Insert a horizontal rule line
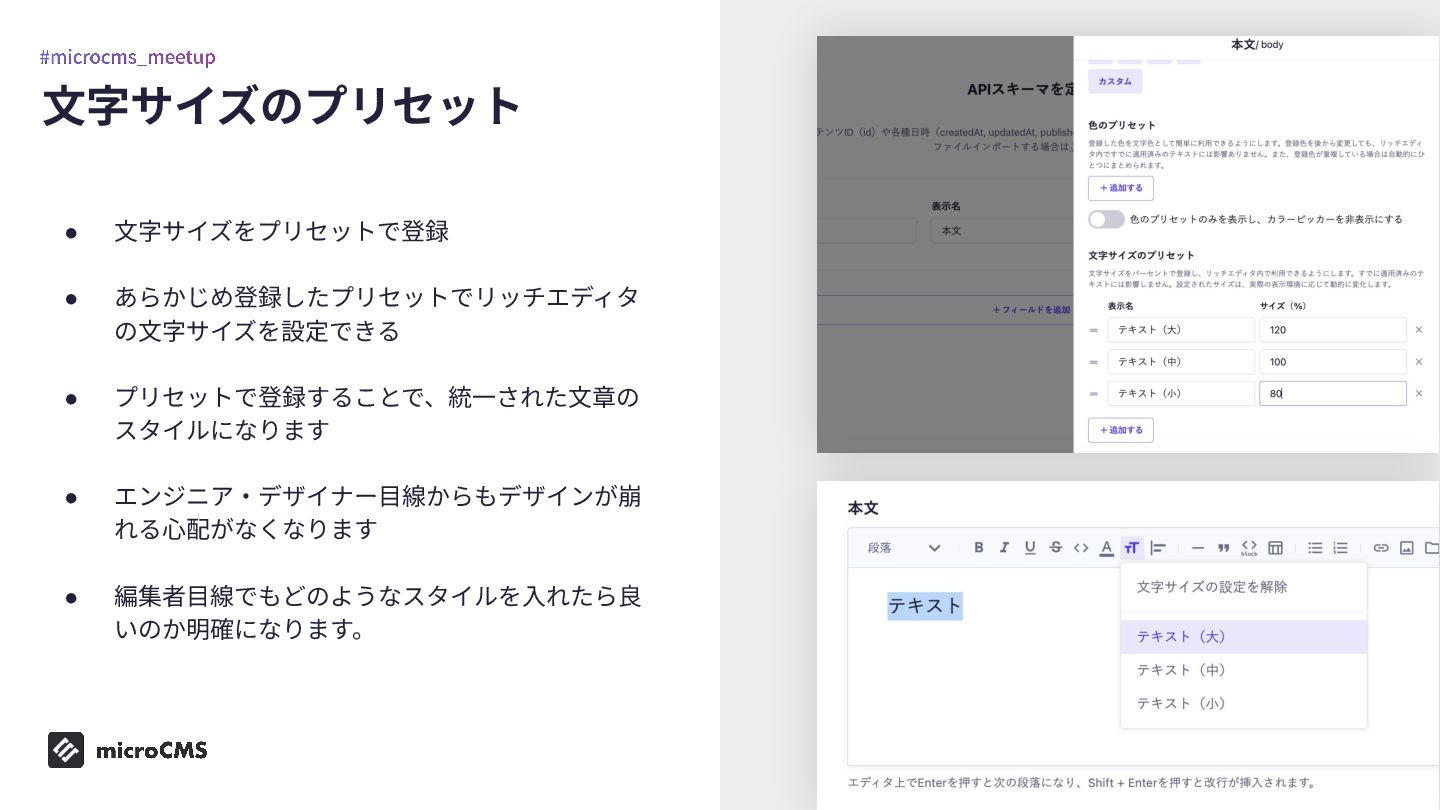The width and height of the screenshot is (1440, 810). point(1198,548)
